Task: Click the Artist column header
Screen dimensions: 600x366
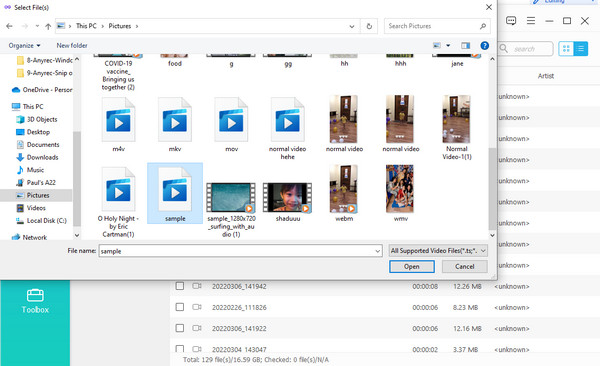Action: tap(546, 76)
